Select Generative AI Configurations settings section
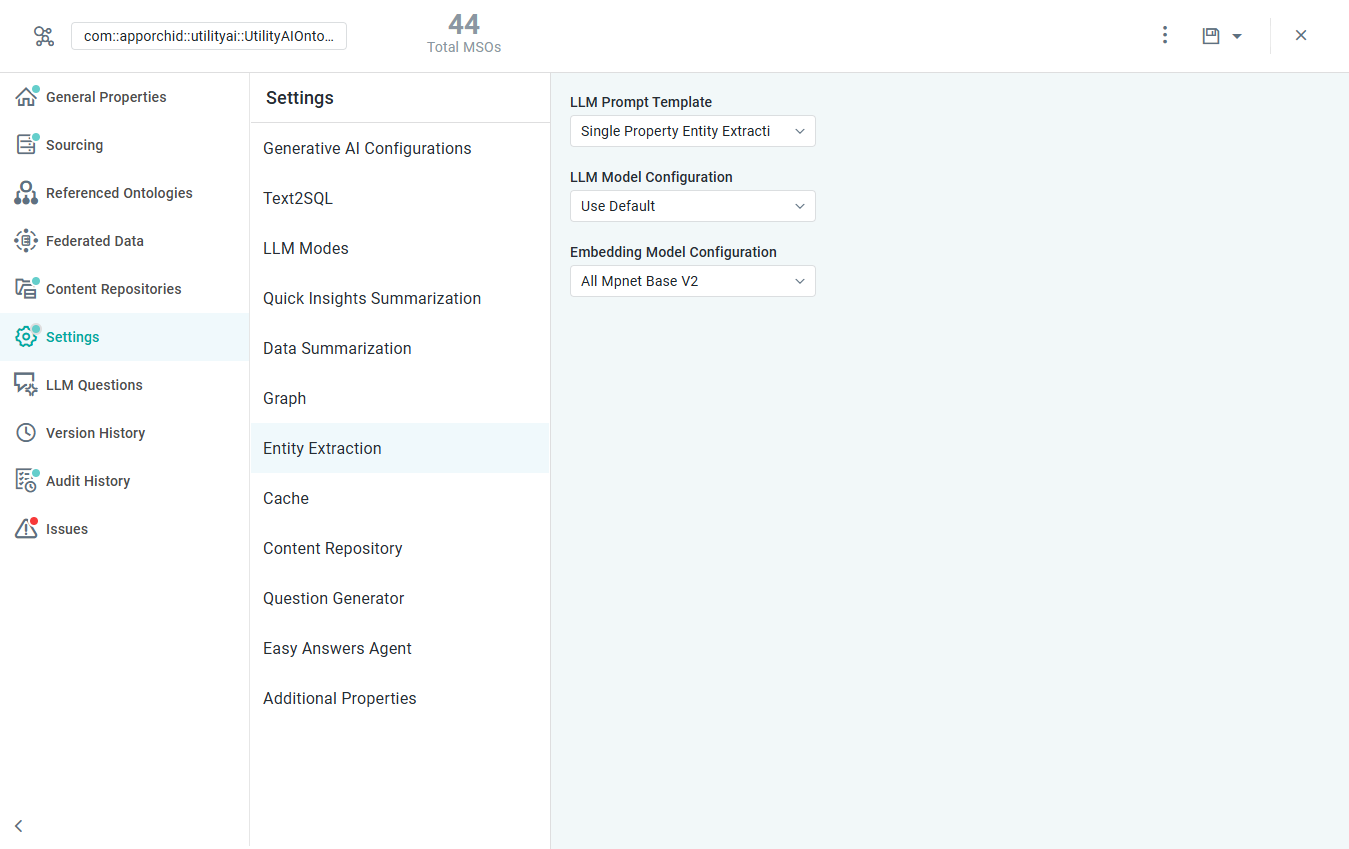This screenshot has width=1349, height=849. click(x=400, y=148)
